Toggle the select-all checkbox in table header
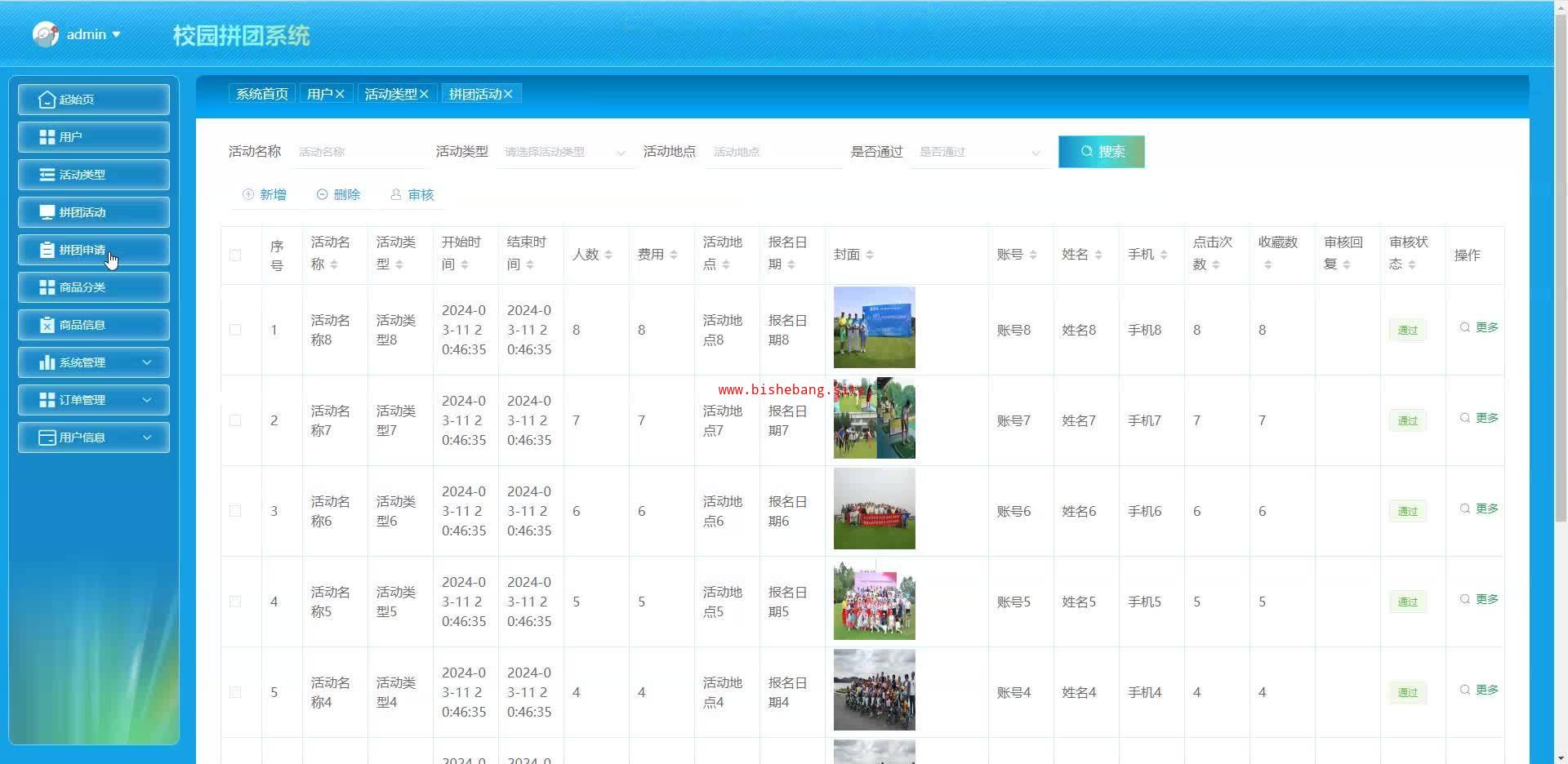This screenshot has width=1568, height=764. [235, 255]
